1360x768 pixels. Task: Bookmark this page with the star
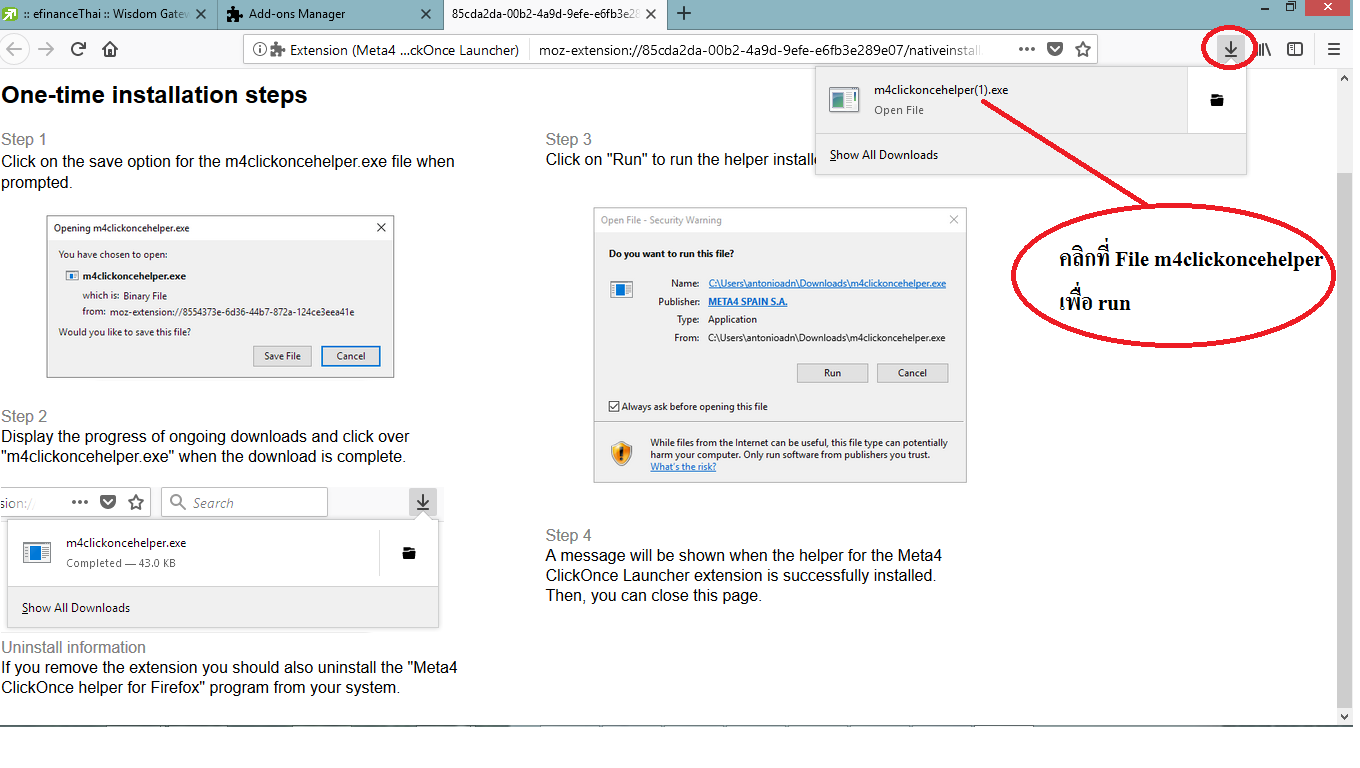(1082, 49)
